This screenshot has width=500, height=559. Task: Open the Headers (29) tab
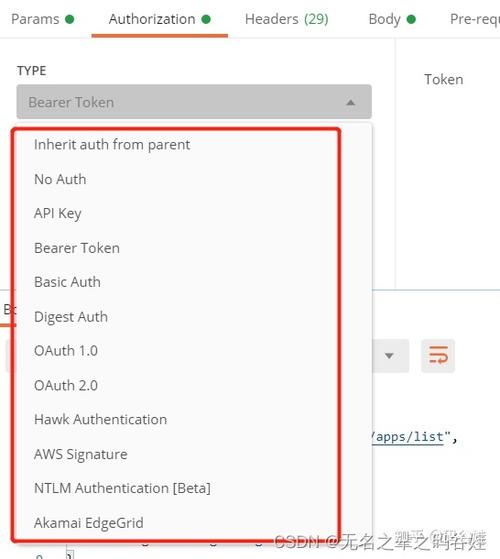[287, 19]
